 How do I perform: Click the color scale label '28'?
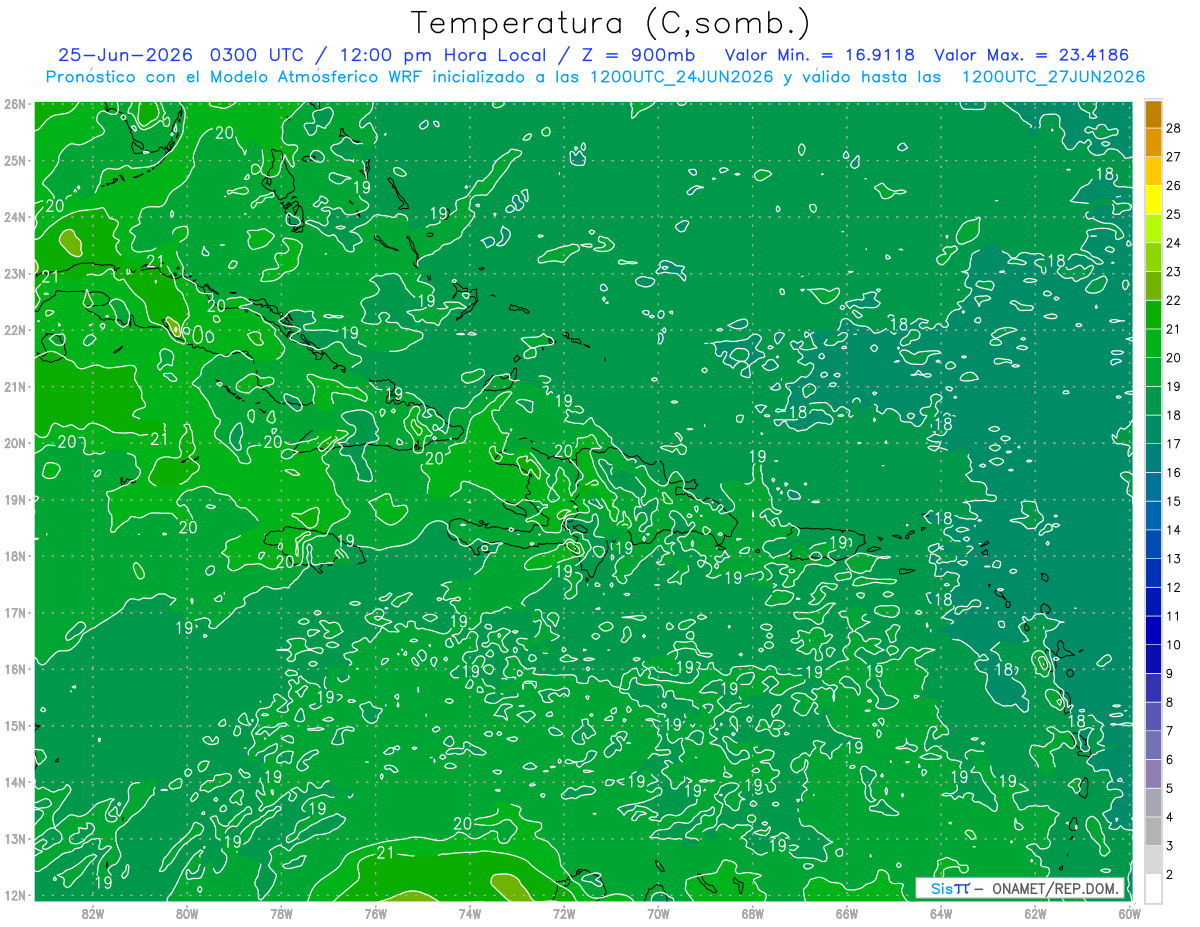click(1173, 128)
